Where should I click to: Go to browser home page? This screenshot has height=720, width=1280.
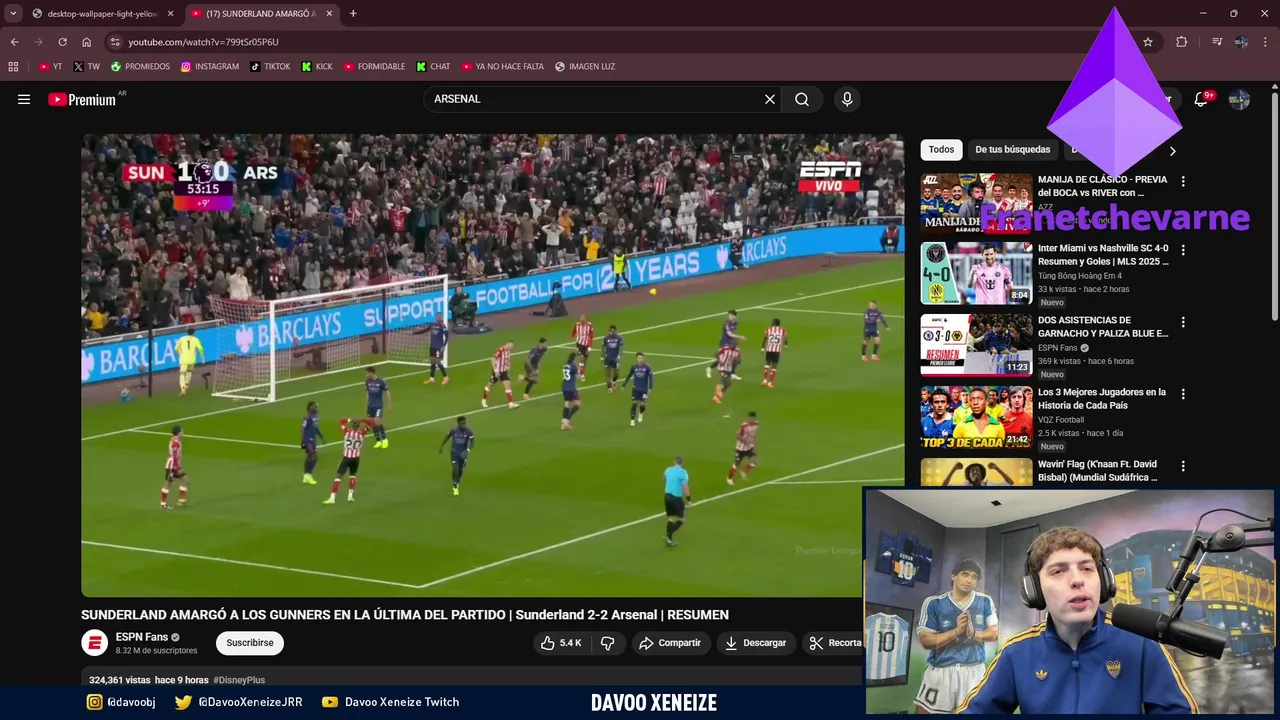coord(86,42)
